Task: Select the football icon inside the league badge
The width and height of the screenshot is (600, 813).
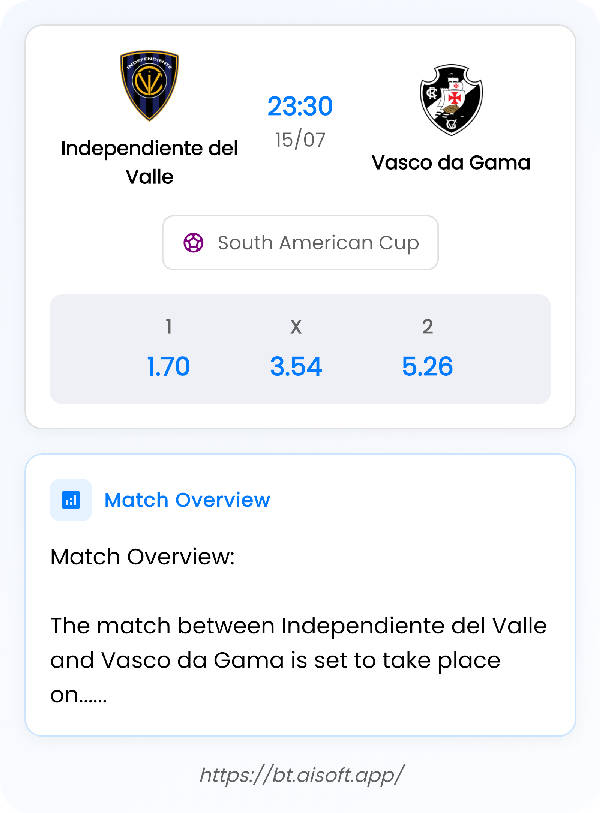Action: point(192,242)
